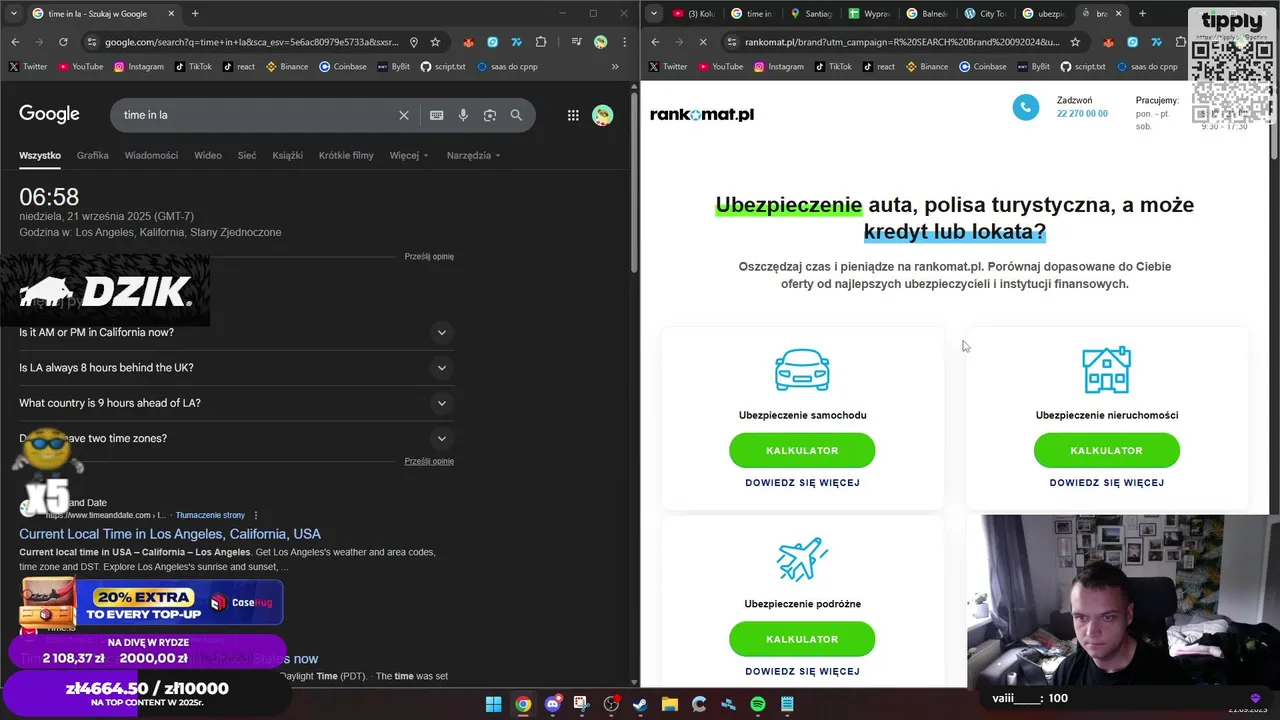1280x720 pixels.
Task: Open the Extensions puzzle icon in the left Chrome window
Action: pyautogui.click(x=541, y=42)
